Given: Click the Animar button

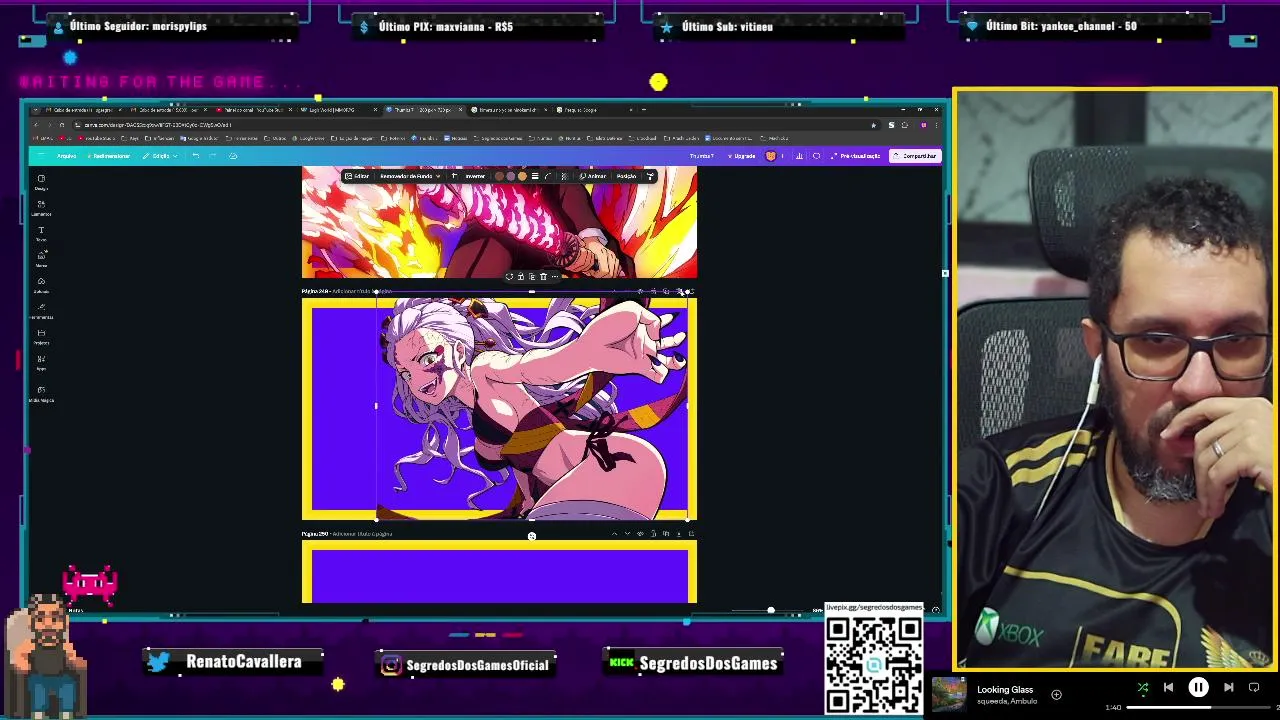Looking at the screenshot, I should pos(592,176).
